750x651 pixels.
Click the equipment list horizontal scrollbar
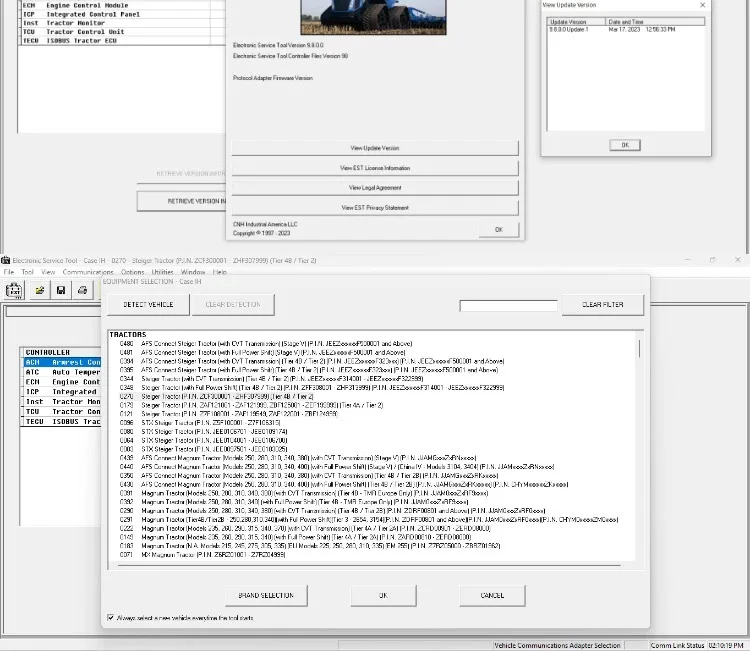[369, 565]
